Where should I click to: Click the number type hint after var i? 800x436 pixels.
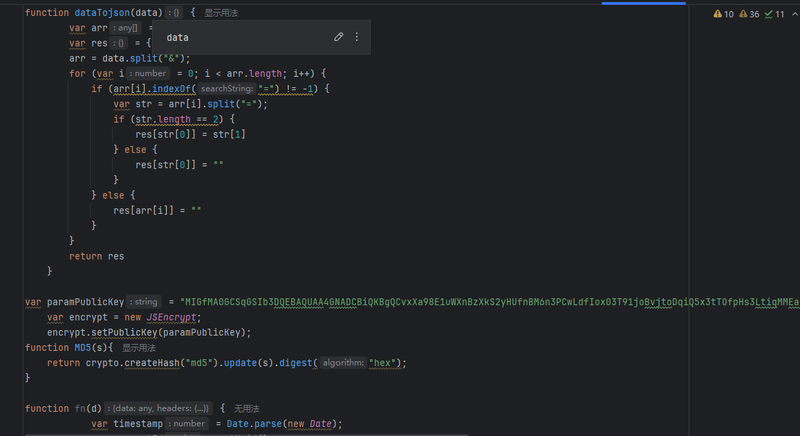point(150,73)
